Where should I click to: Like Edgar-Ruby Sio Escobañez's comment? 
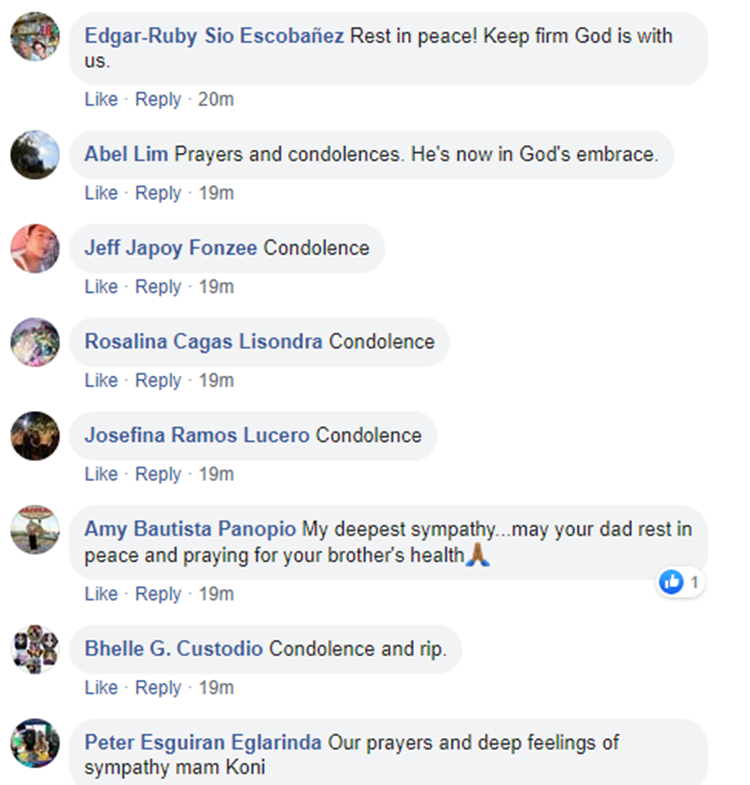coord(101,100)
